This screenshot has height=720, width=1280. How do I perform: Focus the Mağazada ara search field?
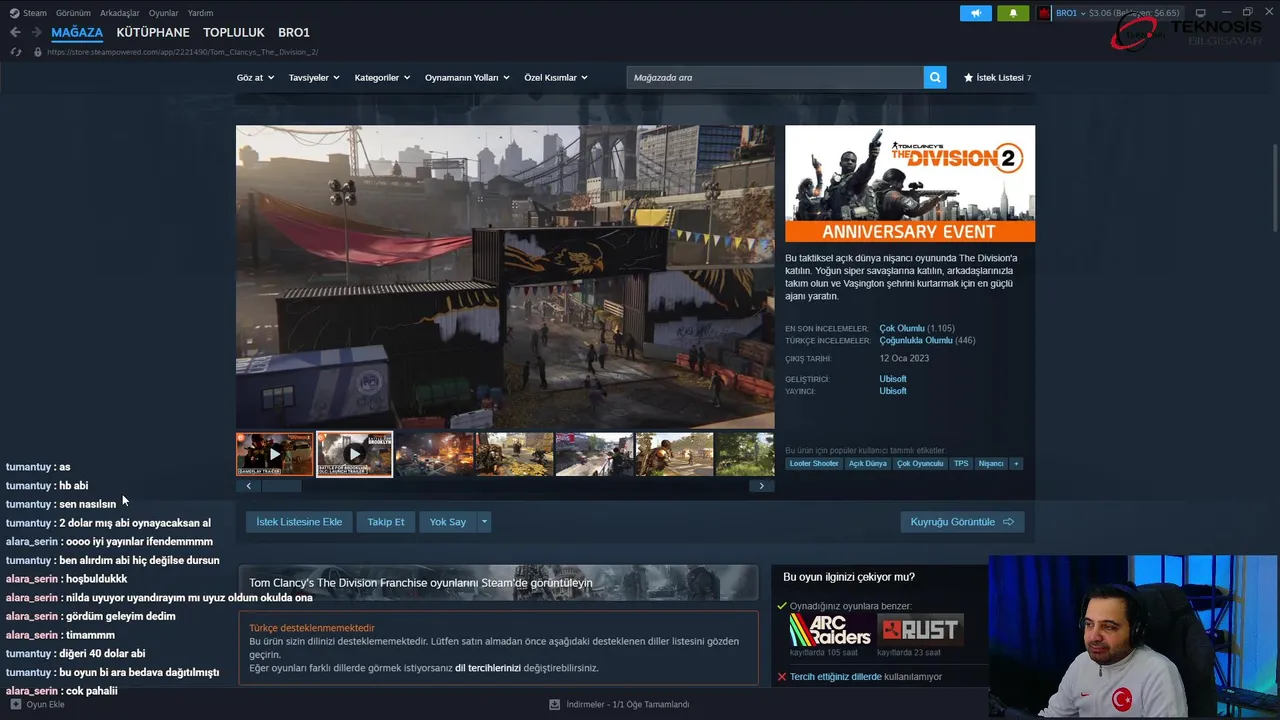point(775,77)
